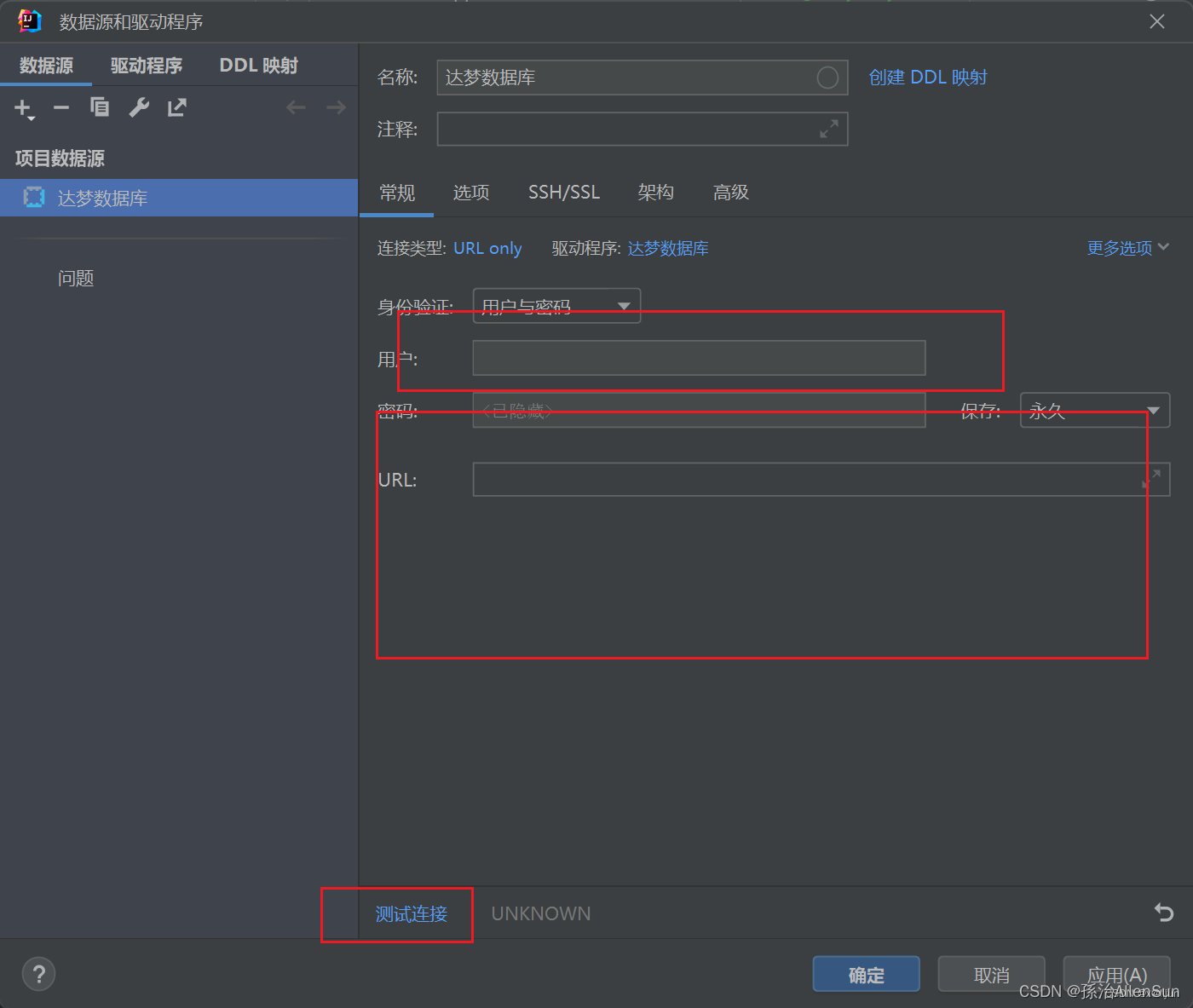Screen dimensions: 1193x1008
Task: Expand the comment field with expand icon
Action: pyautogui.click(x=829, y=129)
